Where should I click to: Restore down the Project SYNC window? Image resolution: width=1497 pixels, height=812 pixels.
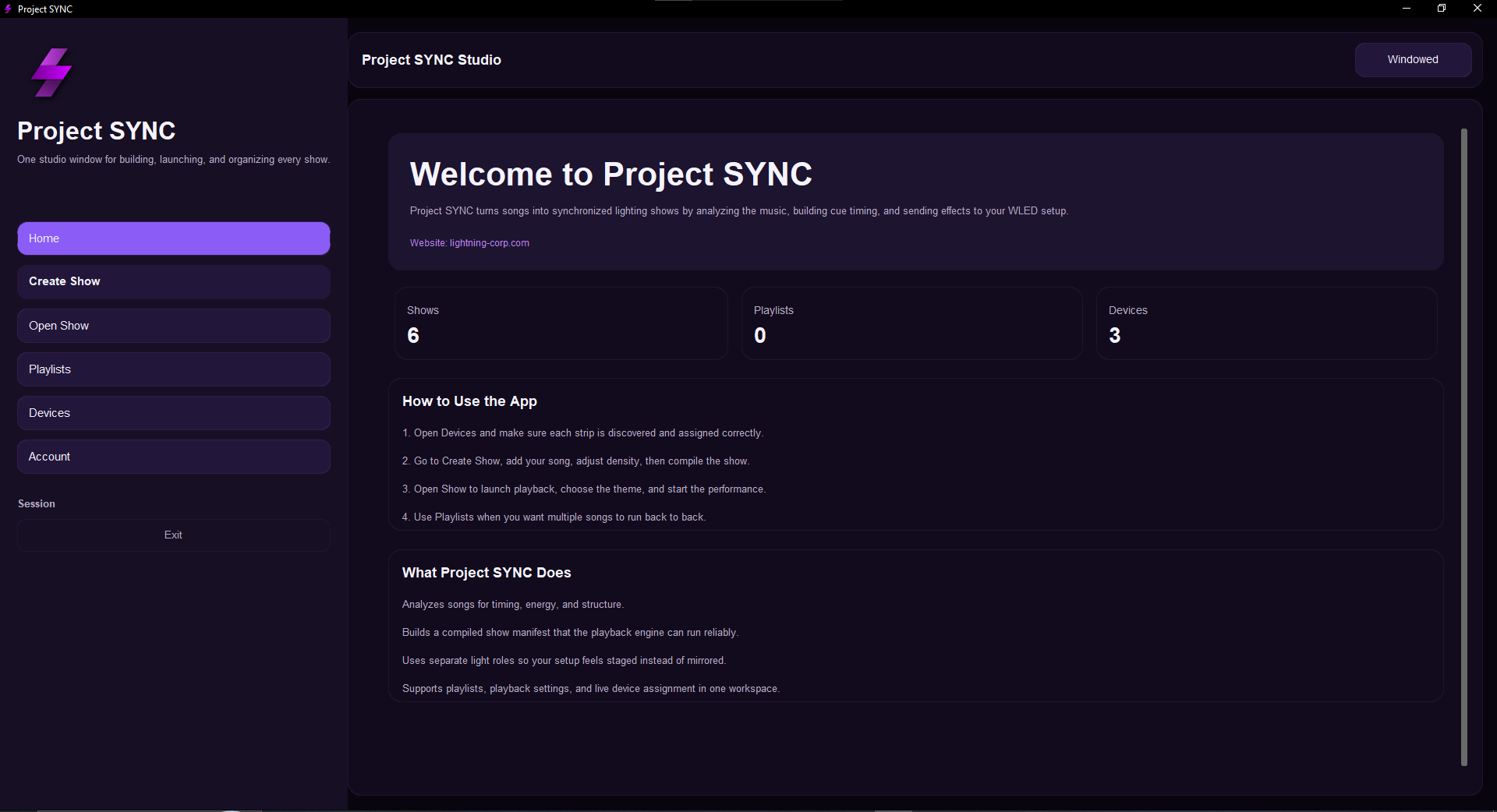click(x=1442, y=9)
